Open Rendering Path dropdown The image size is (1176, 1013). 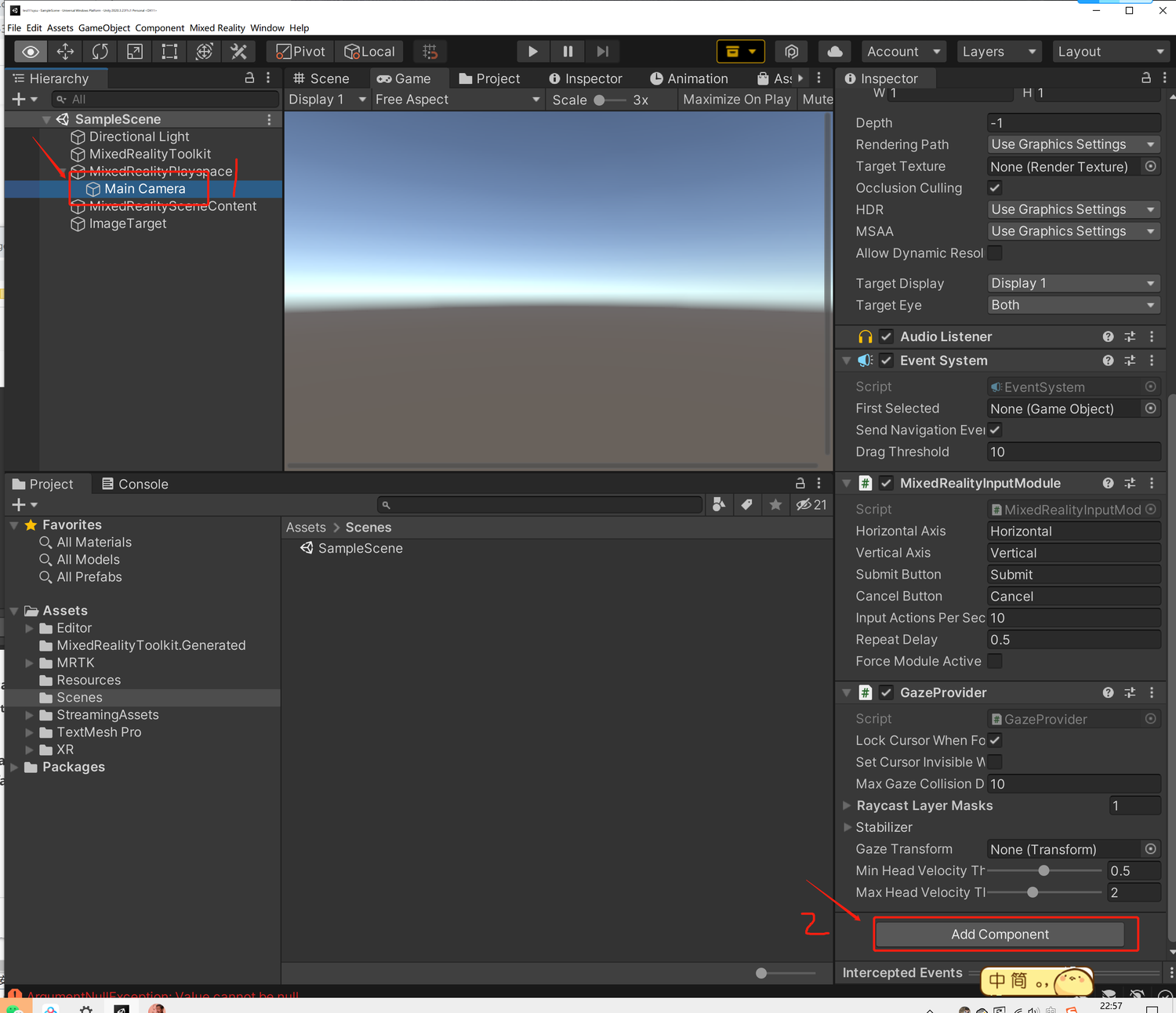tap(1074, 144)
